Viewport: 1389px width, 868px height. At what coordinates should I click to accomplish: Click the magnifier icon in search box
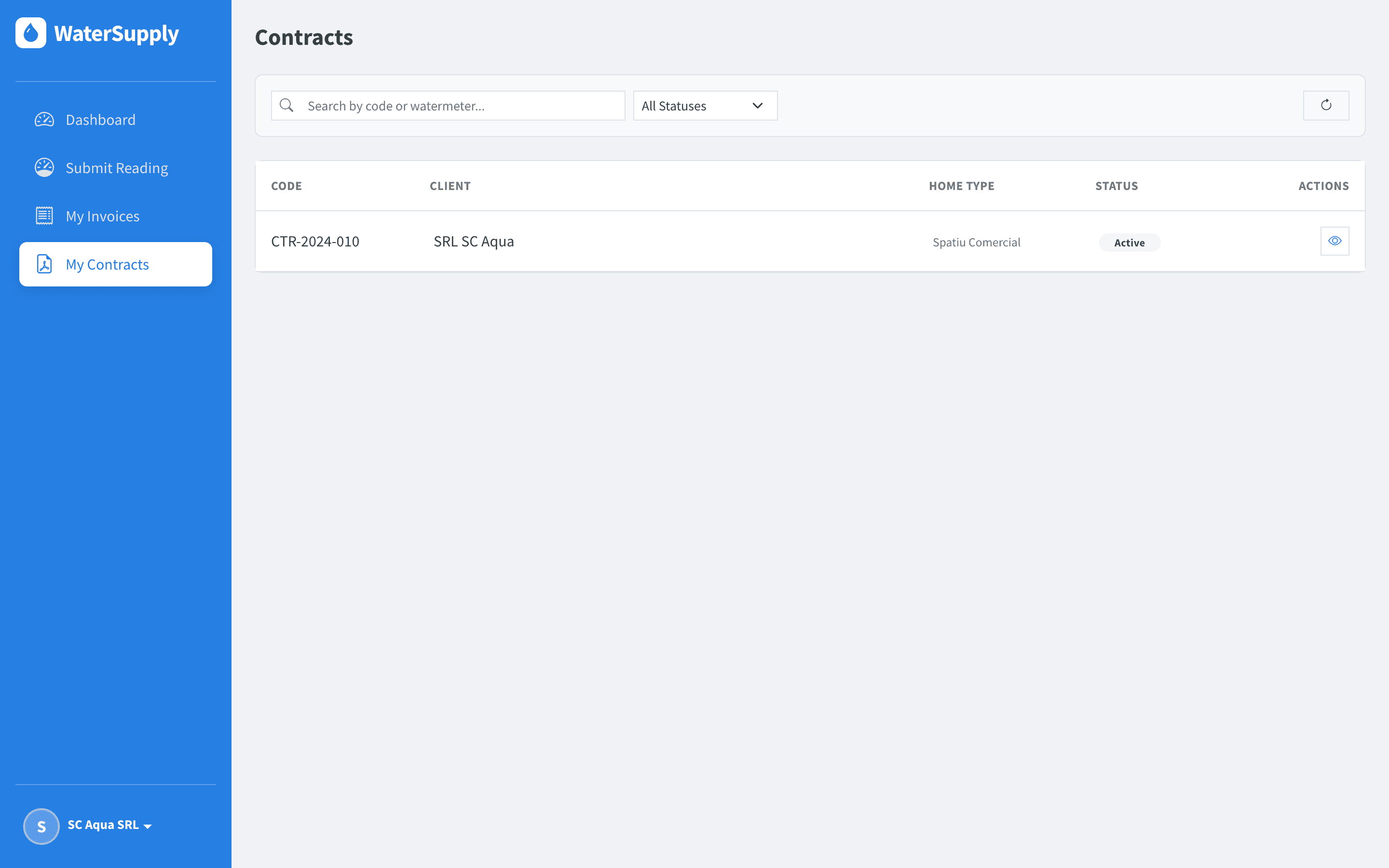point(286,106)
